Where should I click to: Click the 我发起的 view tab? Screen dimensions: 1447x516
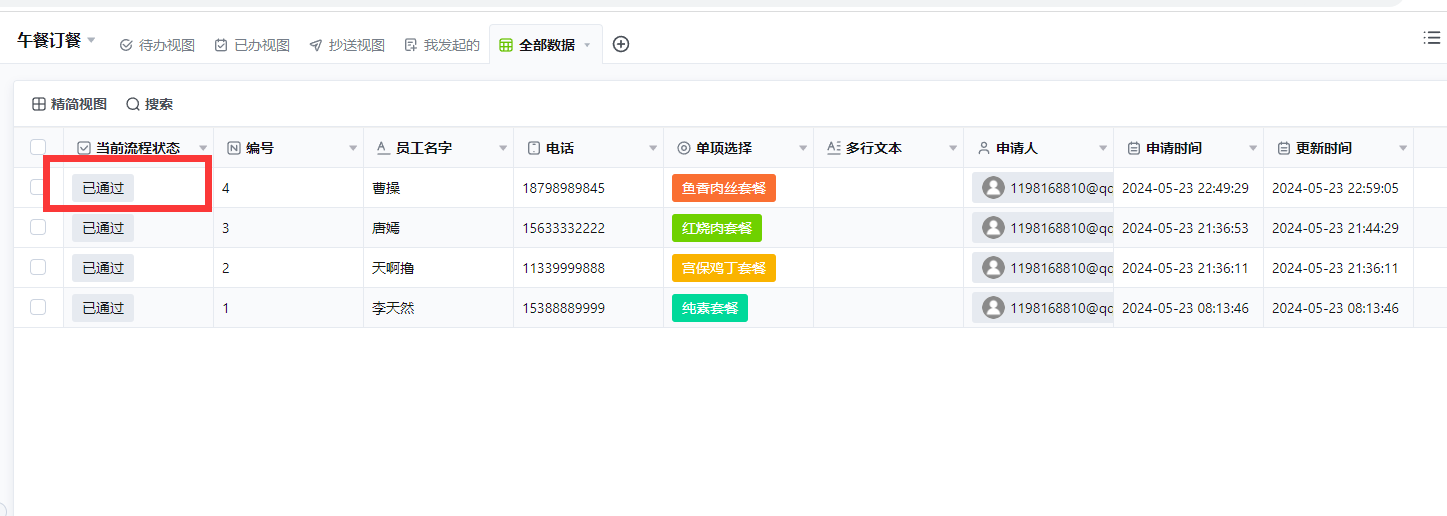click(442, 45)
